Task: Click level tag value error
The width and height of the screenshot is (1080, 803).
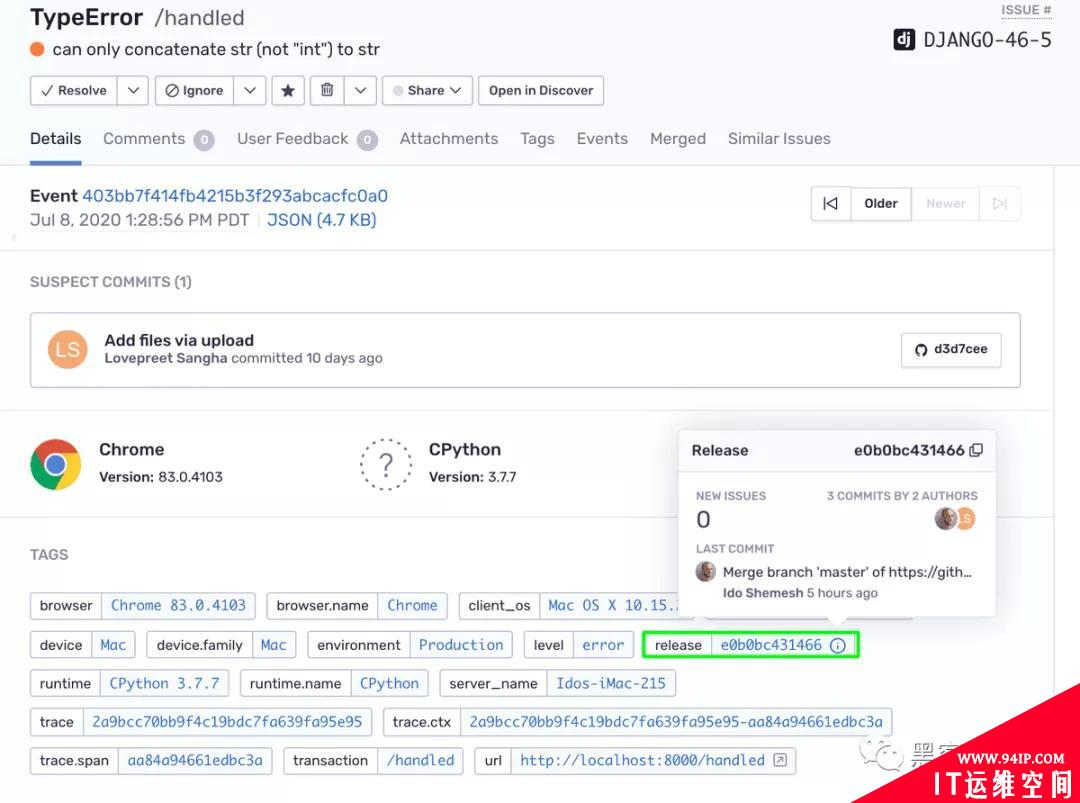Action: click(x=603, y=645)
